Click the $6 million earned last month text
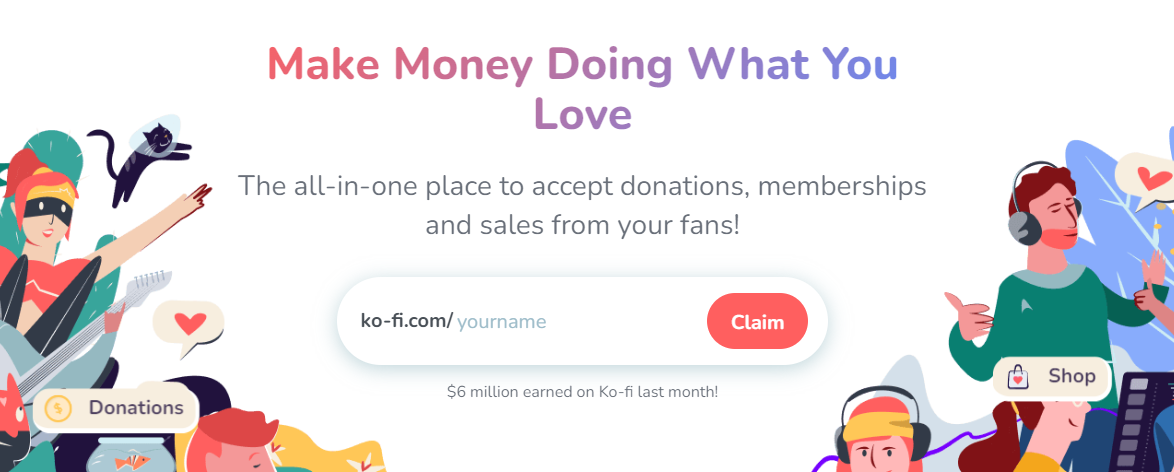The height and width of the screenshot is (472, 1174). click(x=583, y=391)
